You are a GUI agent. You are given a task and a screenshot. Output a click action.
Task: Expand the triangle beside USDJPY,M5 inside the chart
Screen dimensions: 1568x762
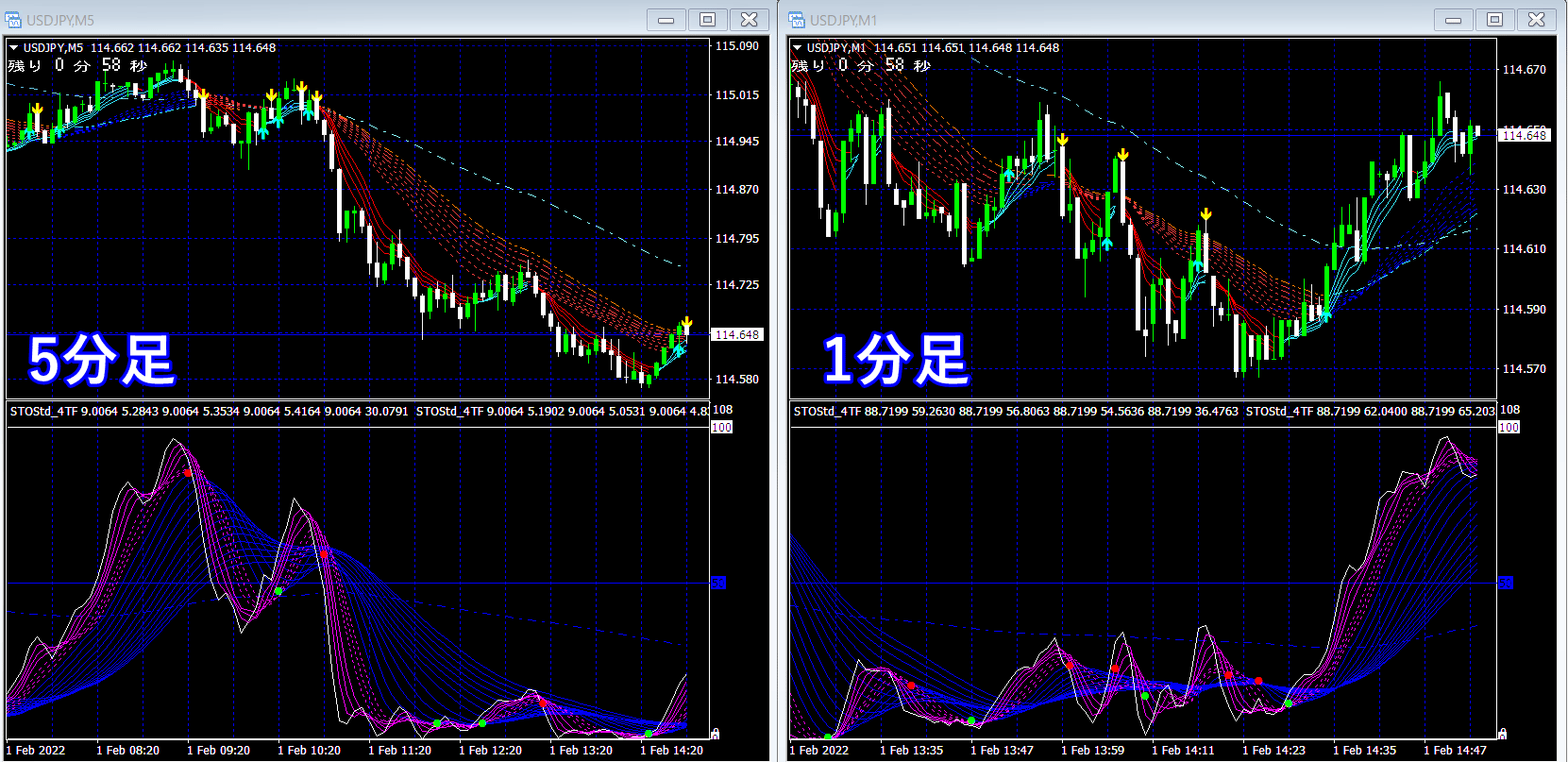[x=14, y=48]
